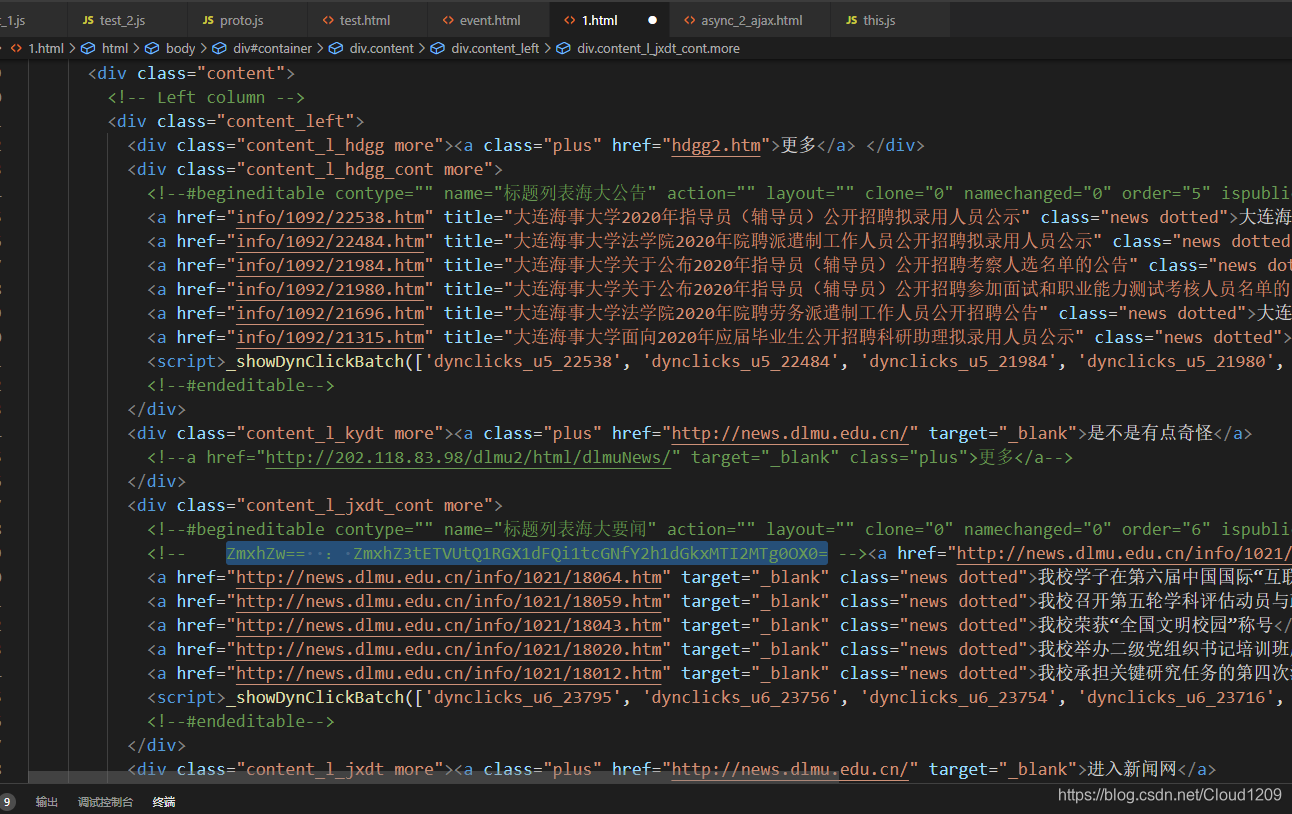Click the news.dlmu.edu.cn link in content_l_kydt line

790,434
